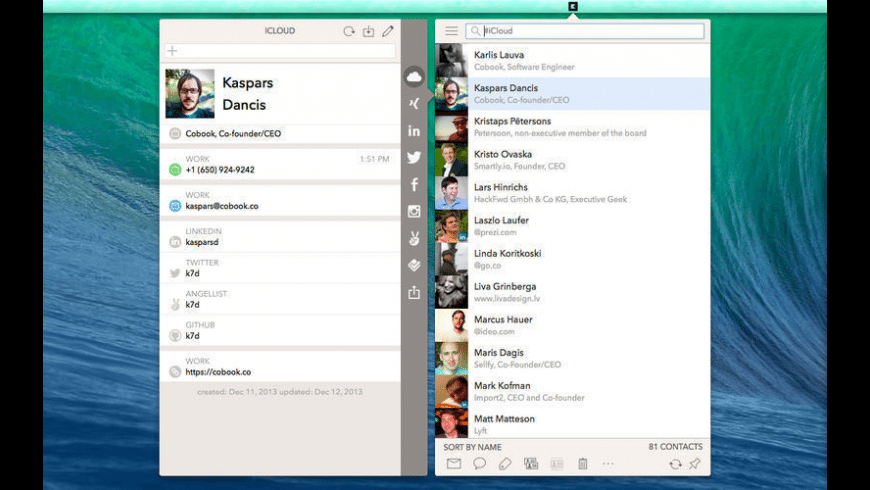Click the plus add-field input row
This screenshot has width=870, height=490.
pos(280,51)
